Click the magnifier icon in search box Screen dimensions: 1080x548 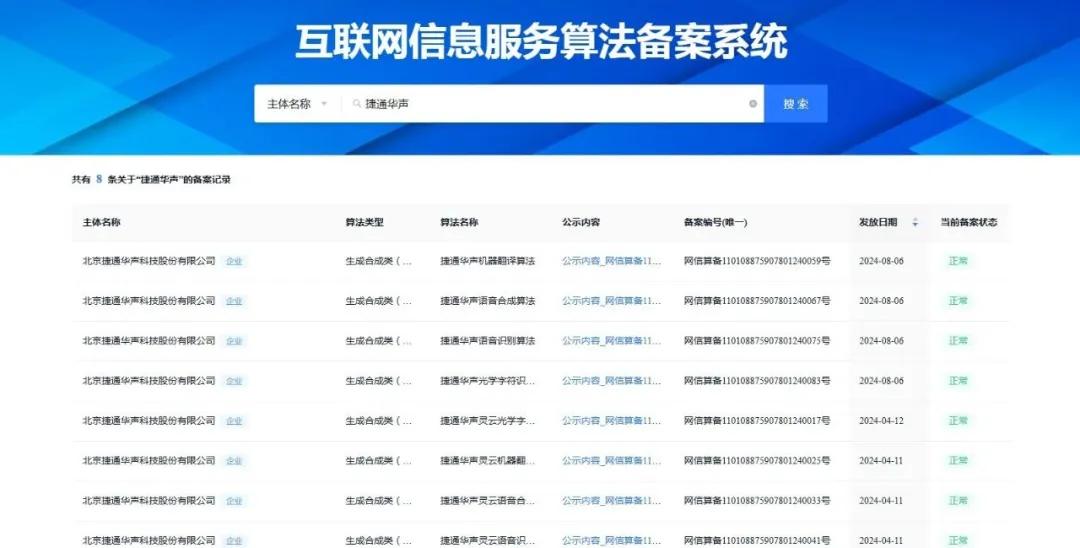[x=355, y=104]
